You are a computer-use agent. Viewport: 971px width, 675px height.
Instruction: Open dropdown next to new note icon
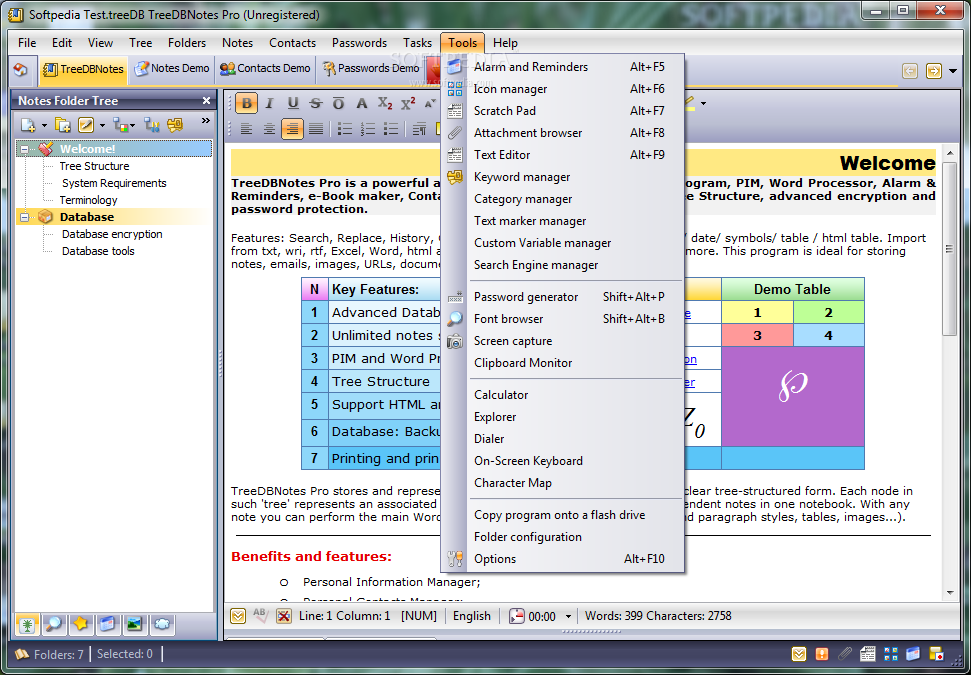click(x=44, y=126)
